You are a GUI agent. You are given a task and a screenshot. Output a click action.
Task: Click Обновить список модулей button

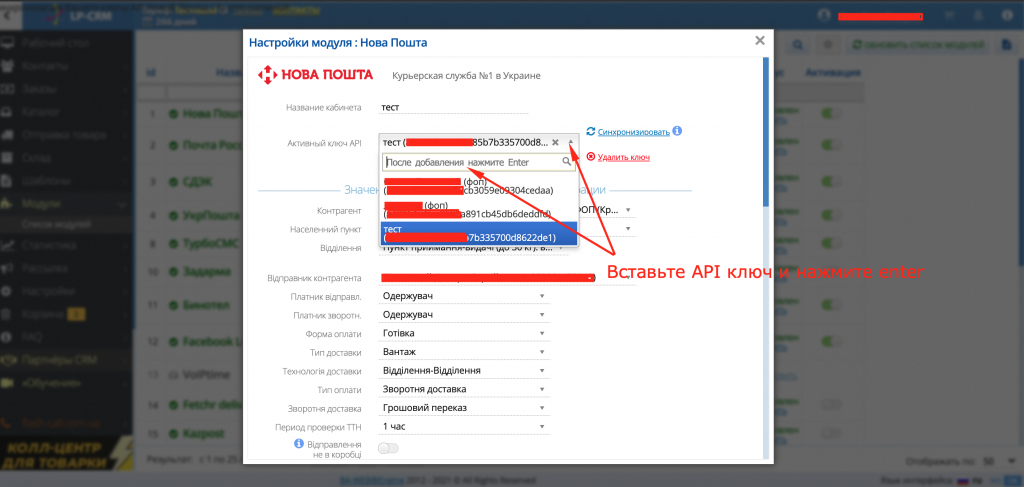920,45
